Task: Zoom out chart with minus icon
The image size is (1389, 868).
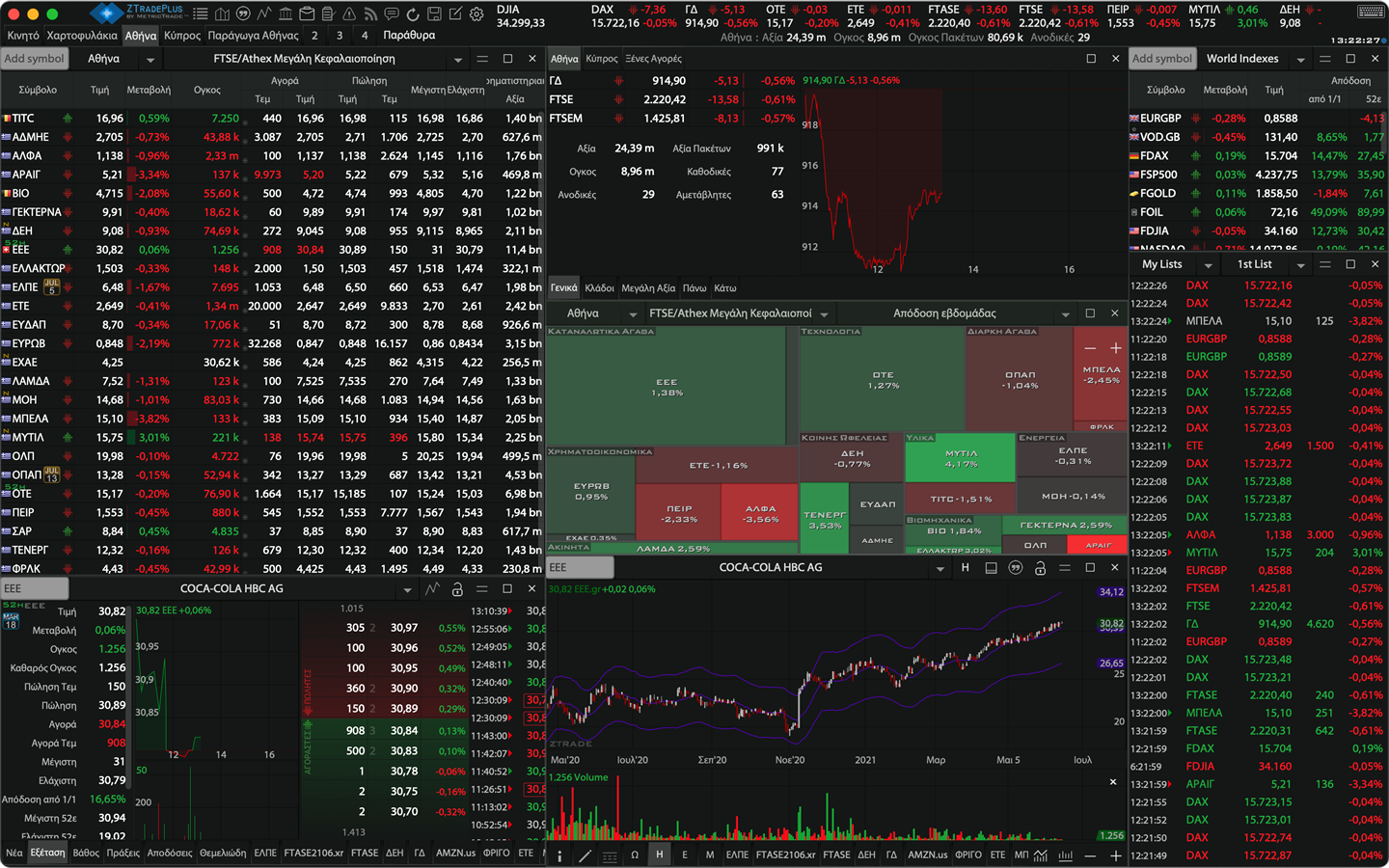Action: (x=1090, y=855)
